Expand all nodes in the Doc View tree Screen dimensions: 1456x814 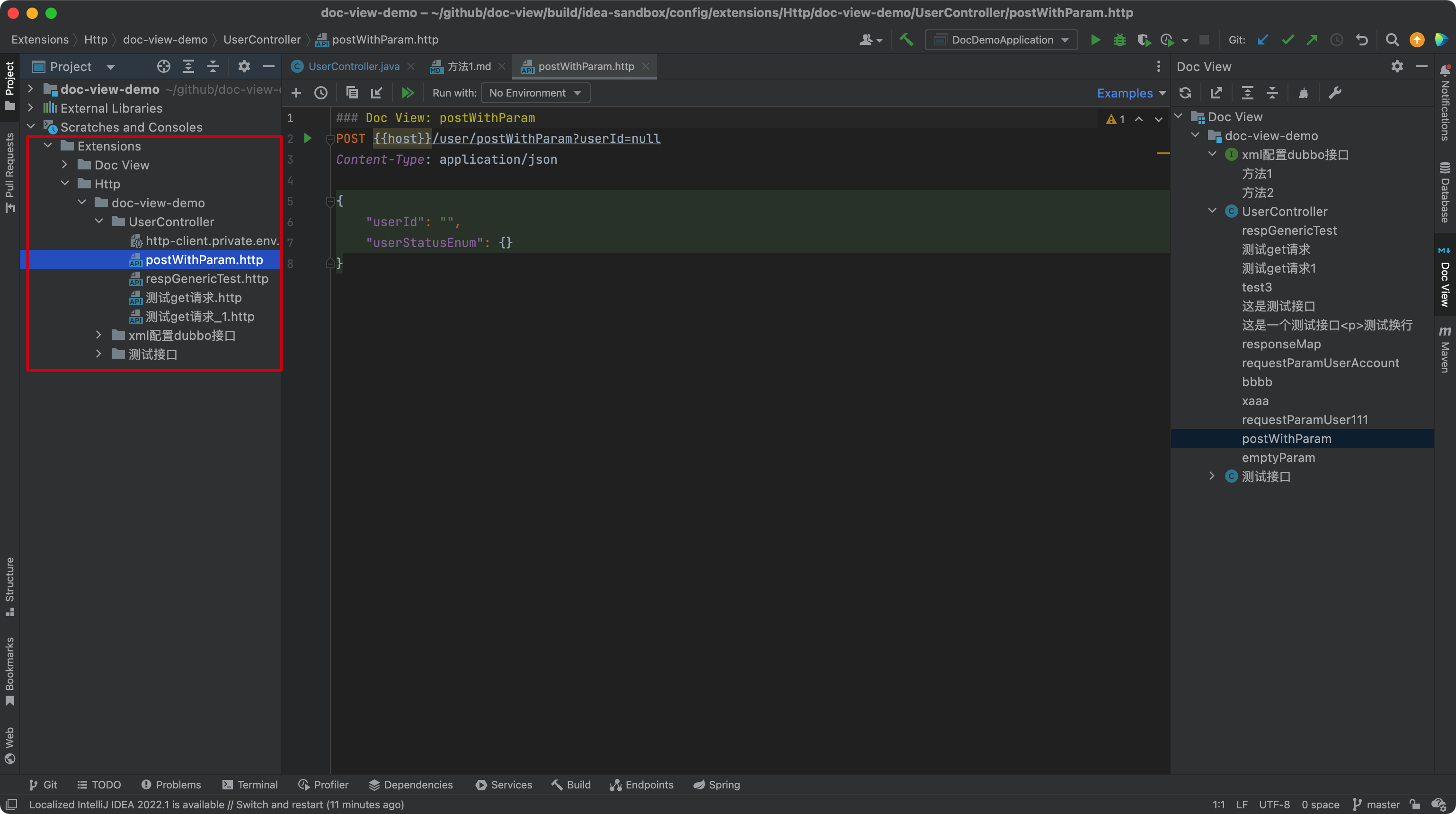click(x=1247, y=93)
